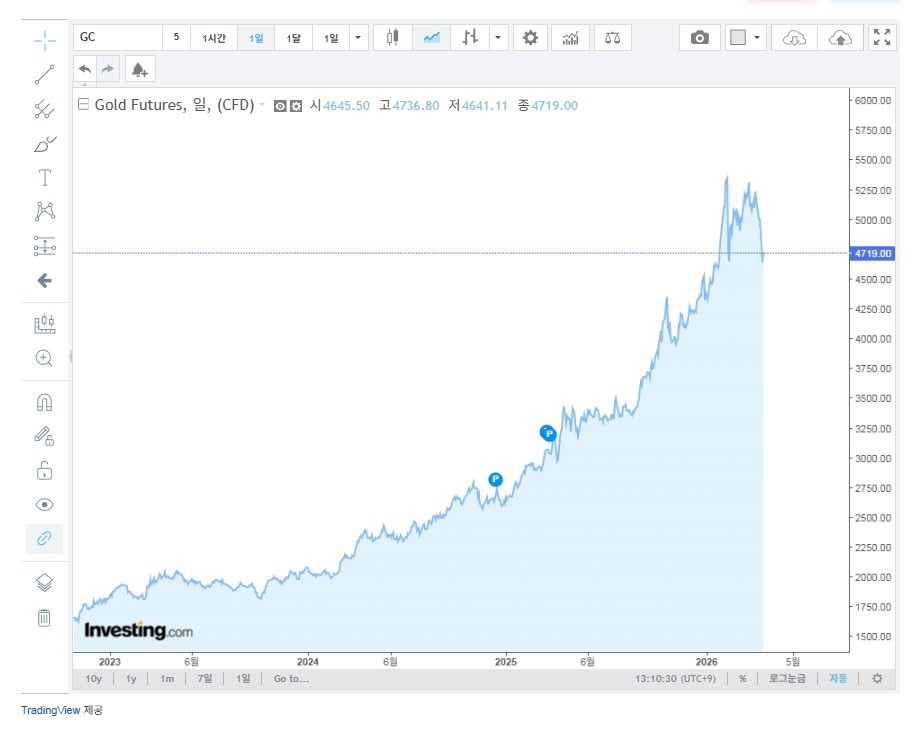The image size is (917, 733).
Task: Click upper P marker near 2025
Action: click(548, 433)
